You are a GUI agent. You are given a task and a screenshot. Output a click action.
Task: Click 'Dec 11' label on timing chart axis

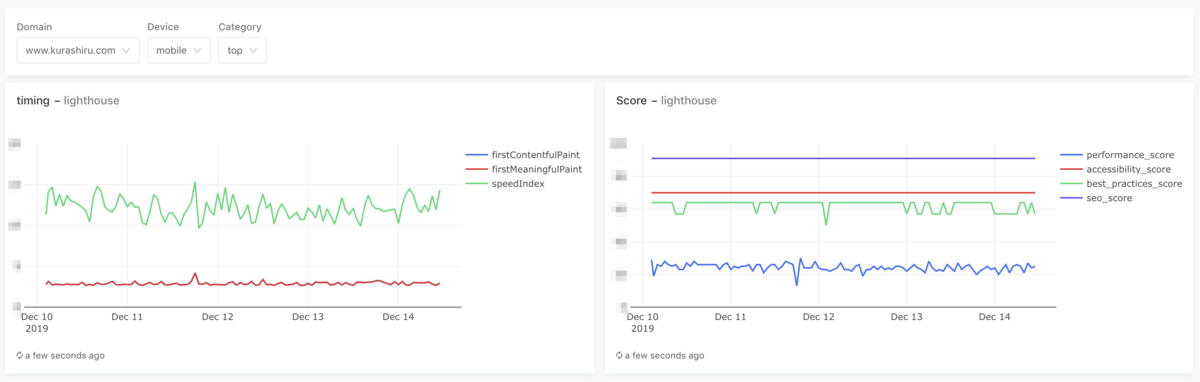point(127,317)
